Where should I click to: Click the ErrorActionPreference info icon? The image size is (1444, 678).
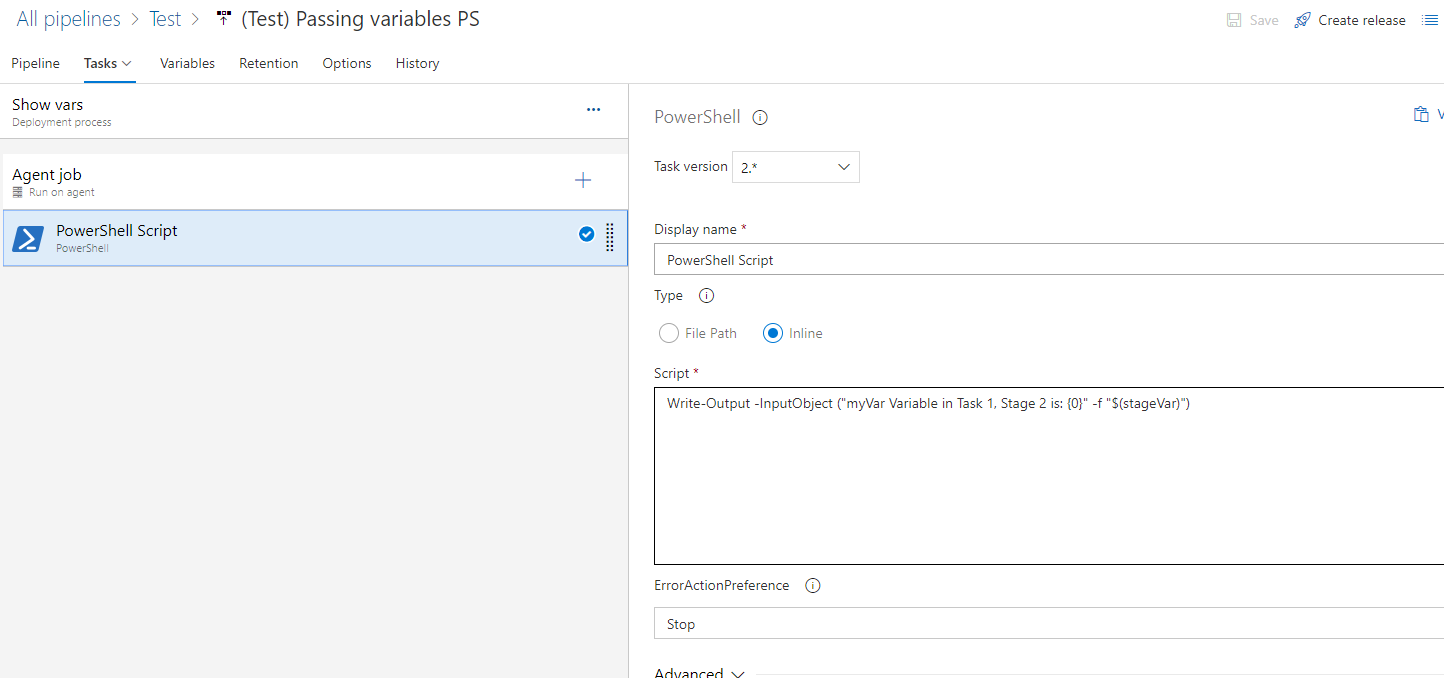click(x=813, y=586)
